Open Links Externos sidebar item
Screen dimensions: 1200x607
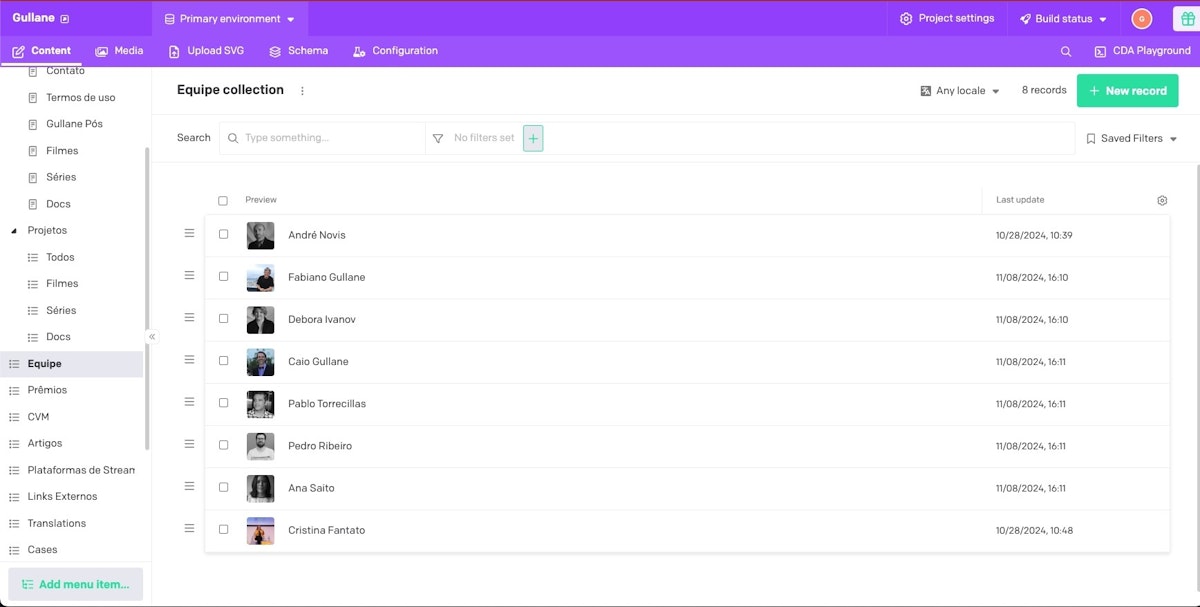(62, 497)
